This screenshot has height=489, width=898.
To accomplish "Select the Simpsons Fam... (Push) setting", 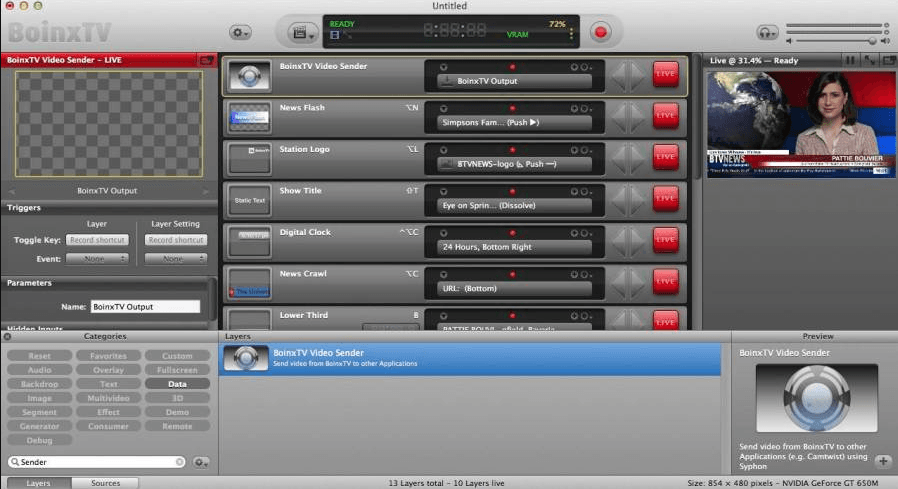I will tap(514, 123).
